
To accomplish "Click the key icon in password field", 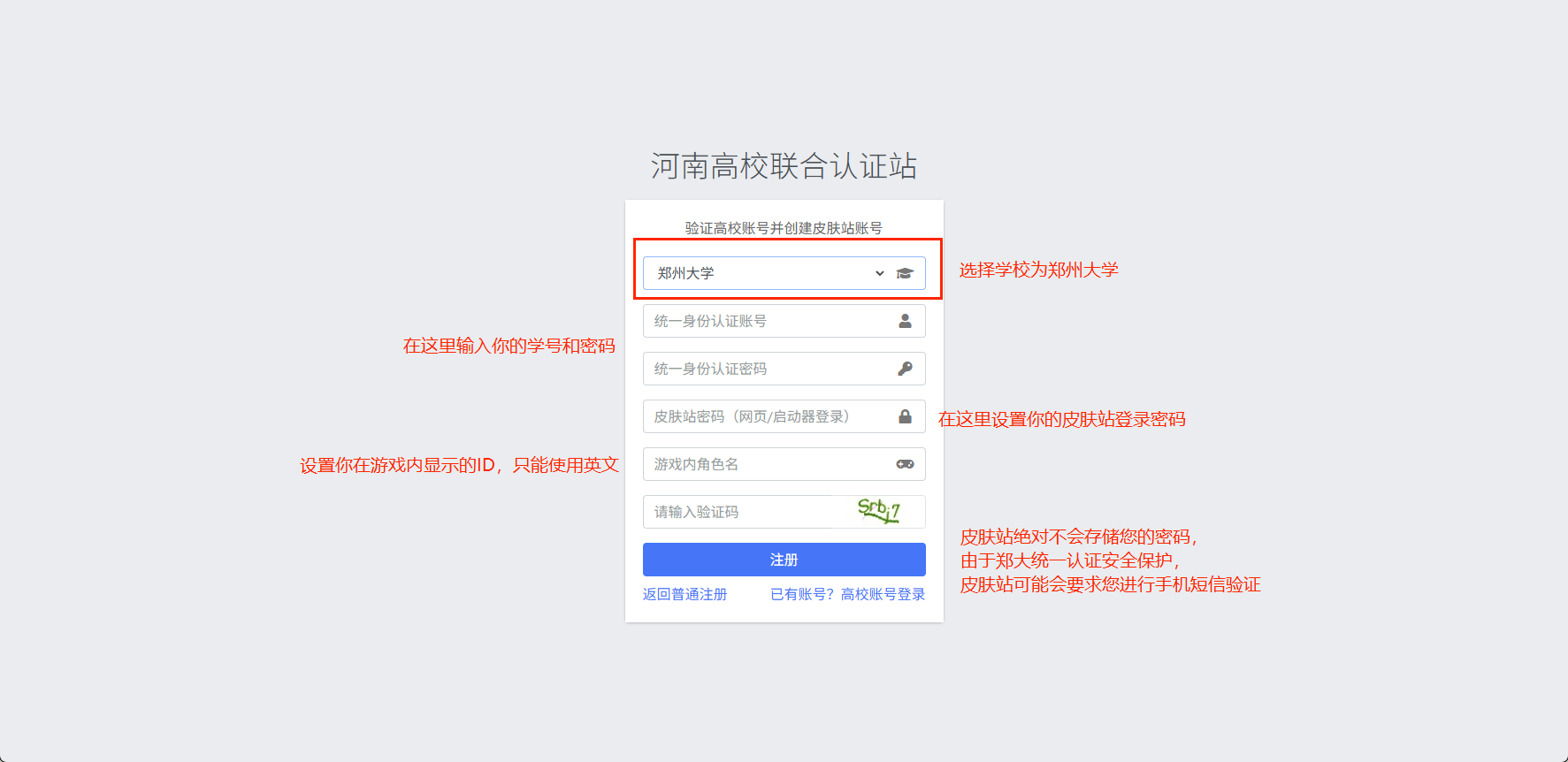I will click(x=905, y=369).
